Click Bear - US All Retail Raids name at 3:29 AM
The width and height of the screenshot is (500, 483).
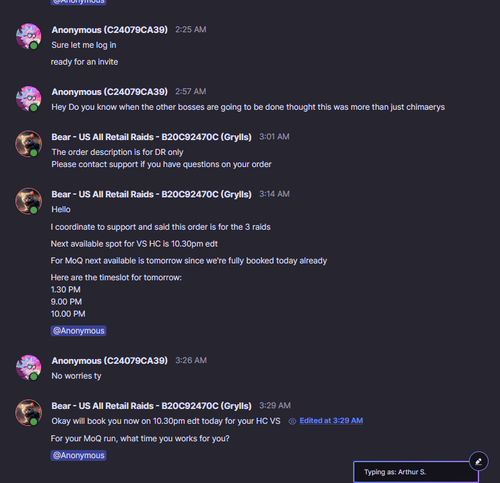pos(151,406)
